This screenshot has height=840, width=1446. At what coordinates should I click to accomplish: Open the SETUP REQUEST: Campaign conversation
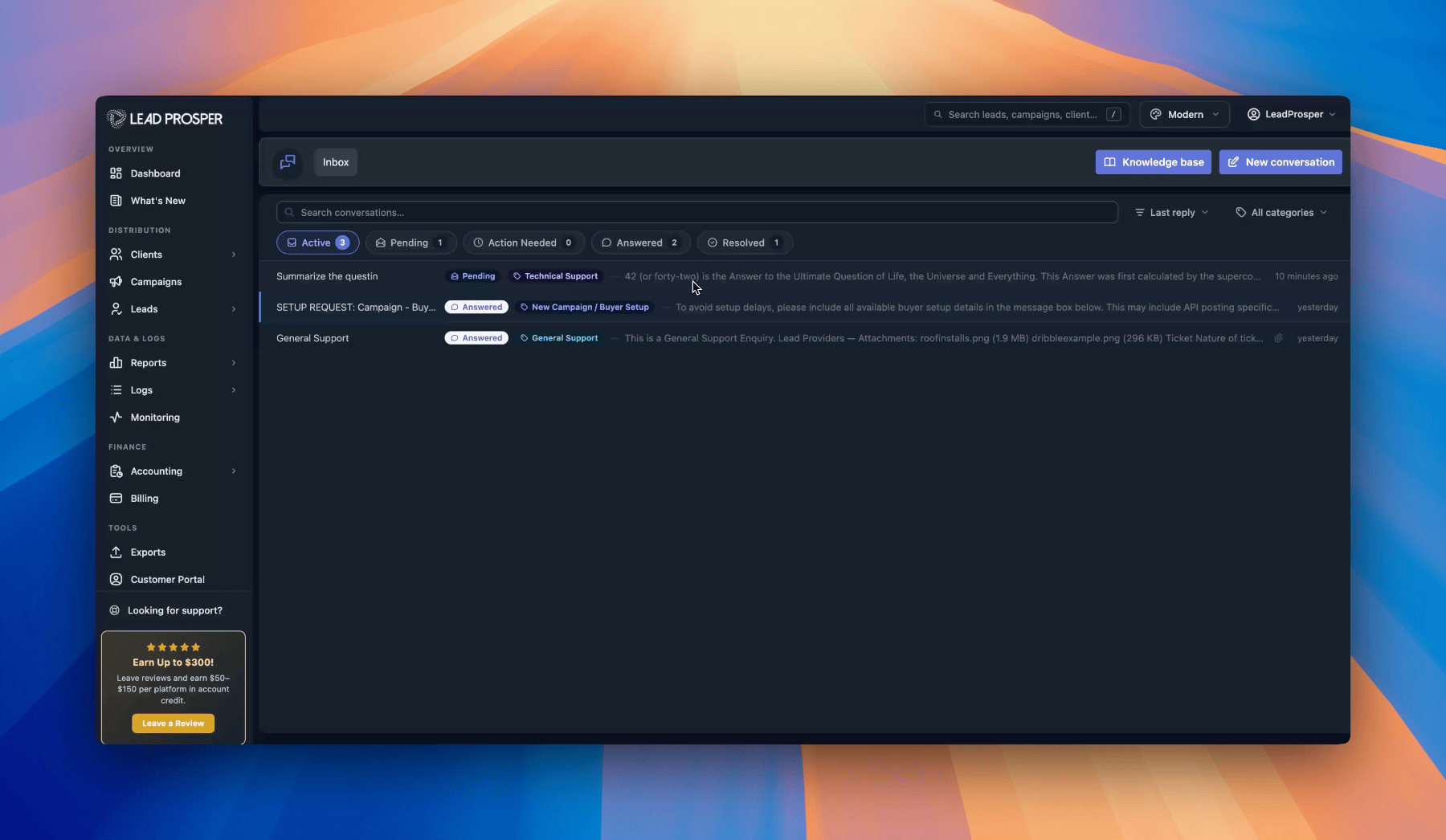point(356,308)
